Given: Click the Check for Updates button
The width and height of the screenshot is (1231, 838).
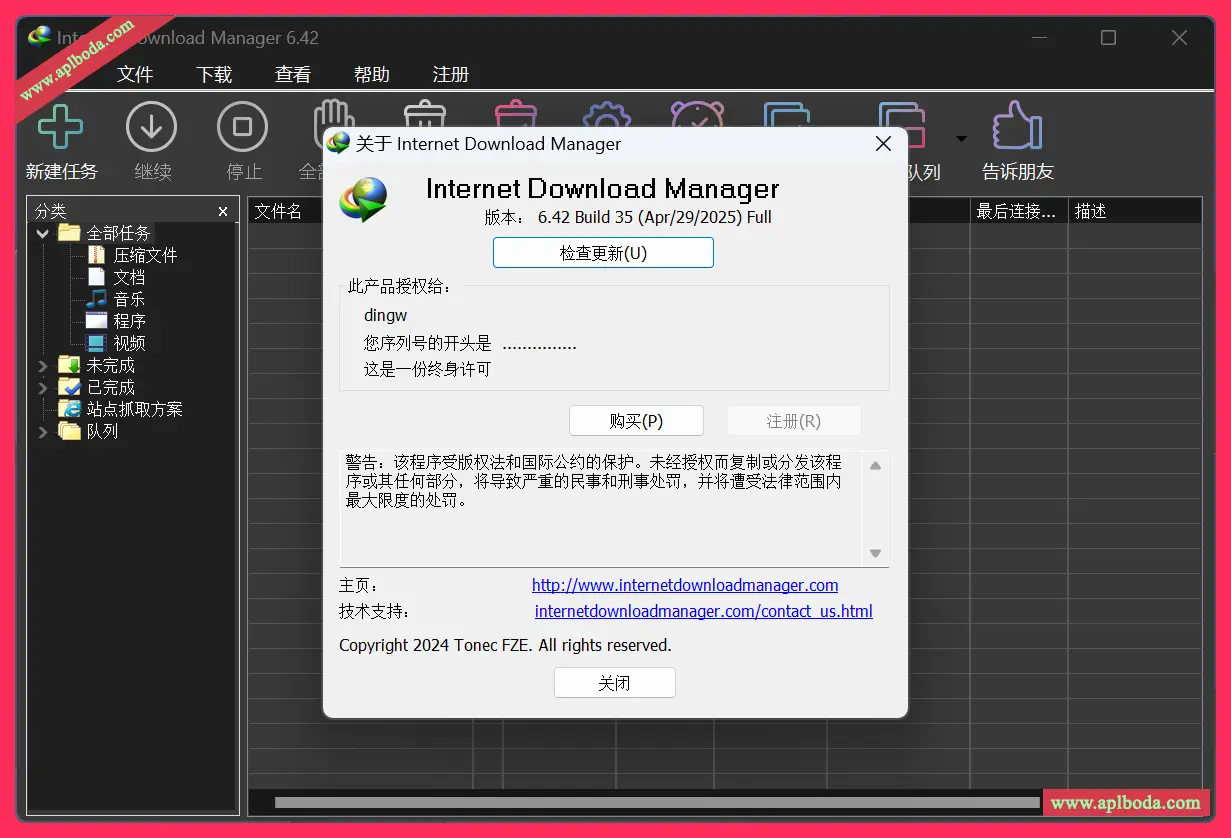Looking at the screenshot, I should pyautogui.click(x=603, y=253).
